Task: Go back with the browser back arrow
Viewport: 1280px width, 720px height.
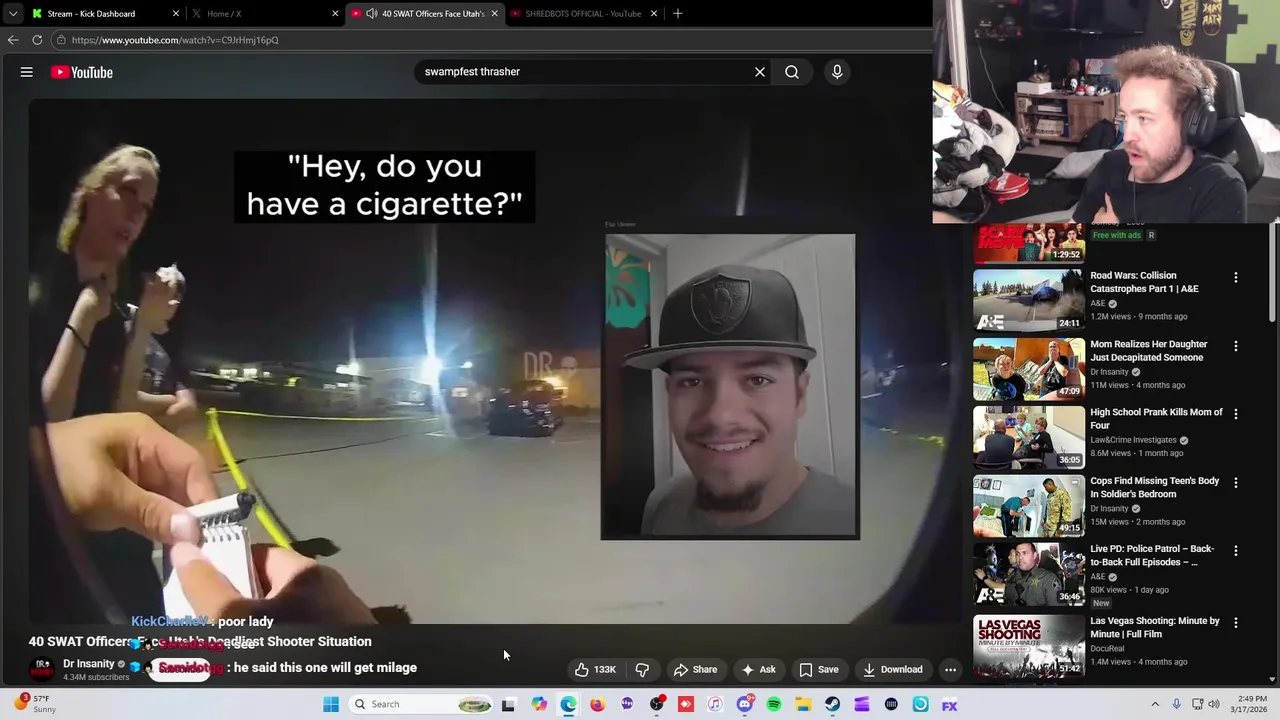Action: [x=13, y=40]
